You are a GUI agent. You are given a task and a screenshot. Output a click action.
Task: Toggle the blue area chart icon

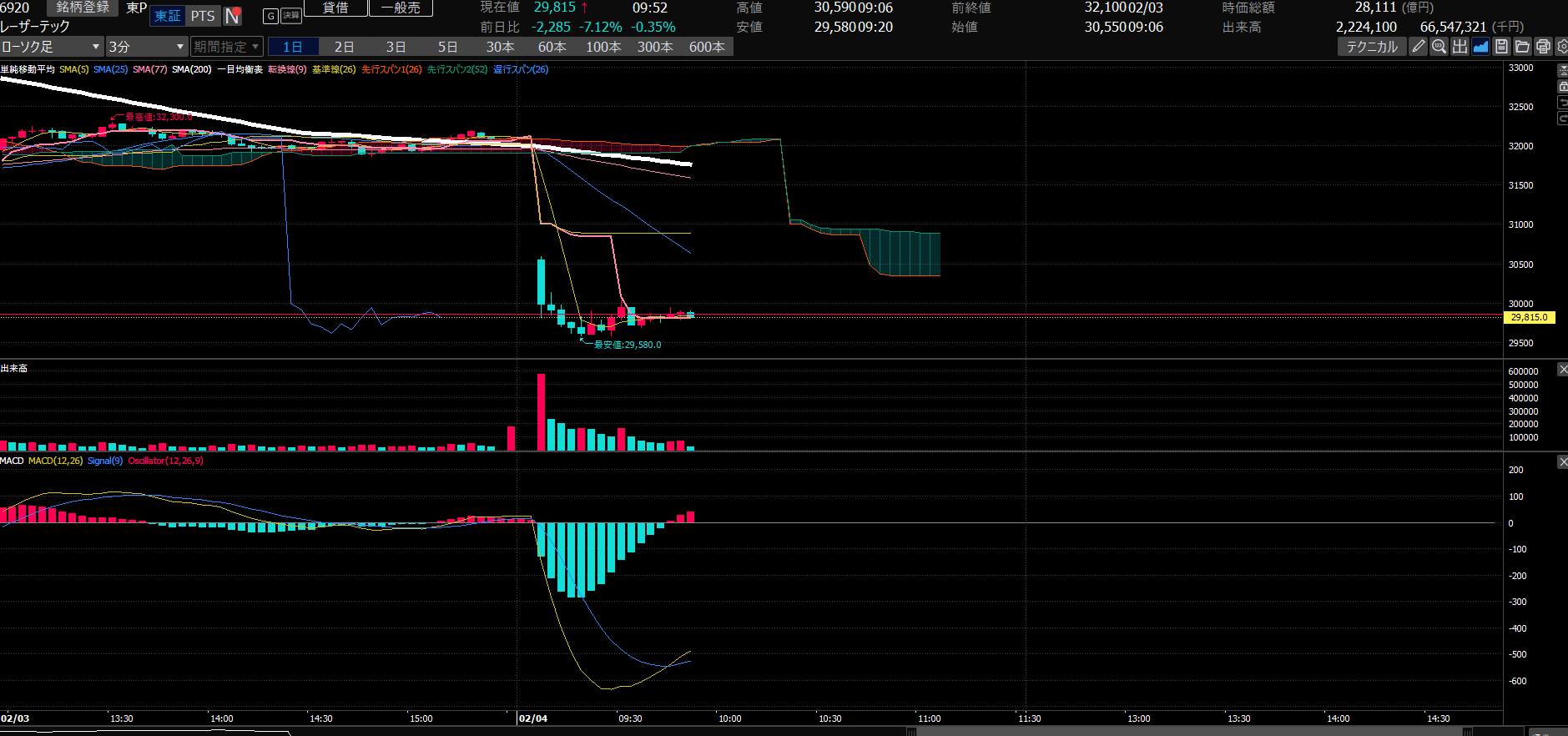[1480, 47]
